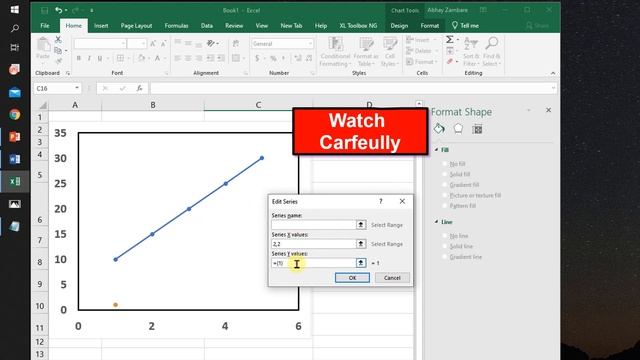640x360 pixels.
Task: Open the Fill & Line paint bucket tab
Action: 439,129
